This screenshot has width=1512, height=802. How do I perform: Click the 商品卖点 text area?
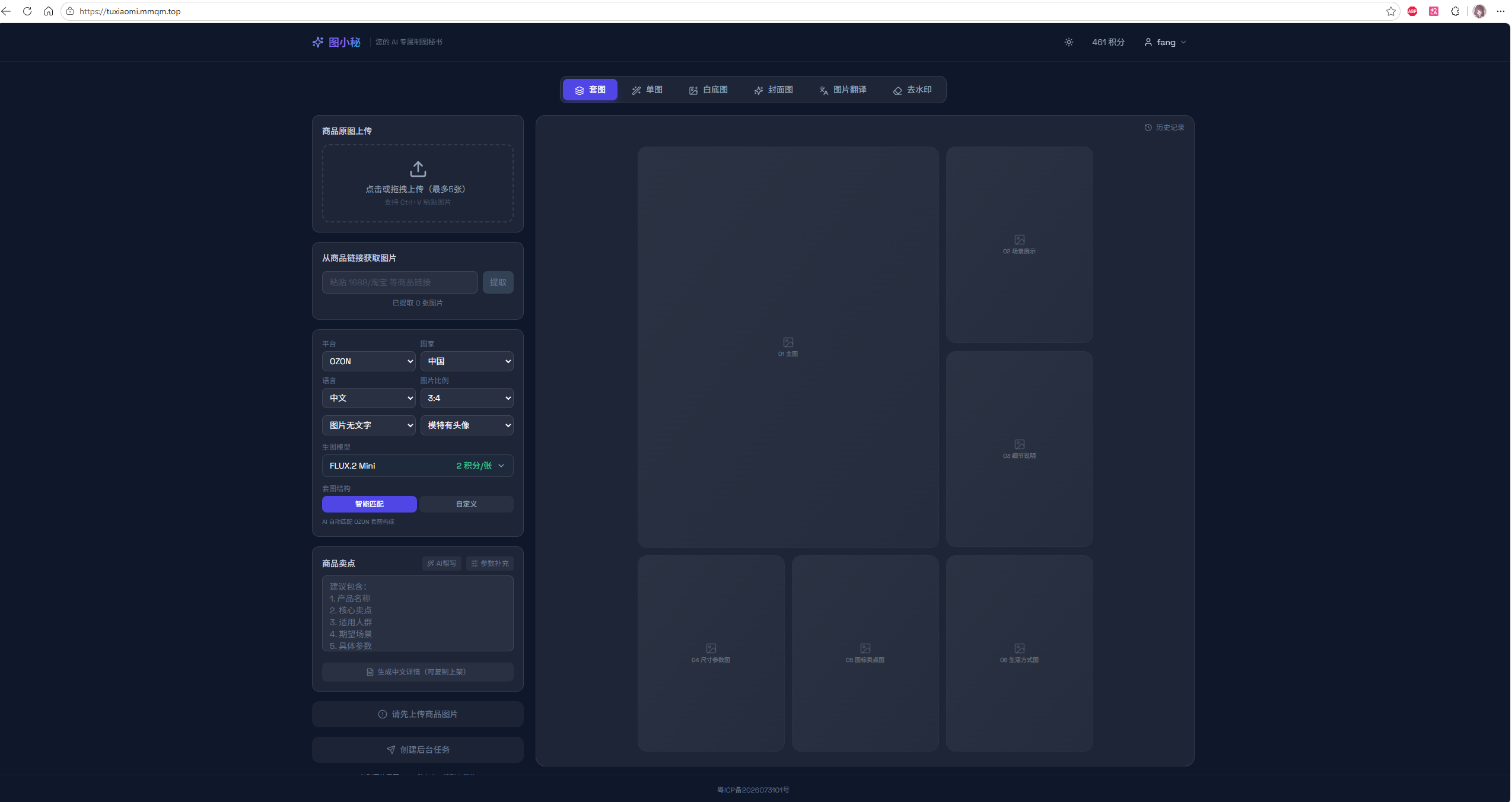coord(418,613)
